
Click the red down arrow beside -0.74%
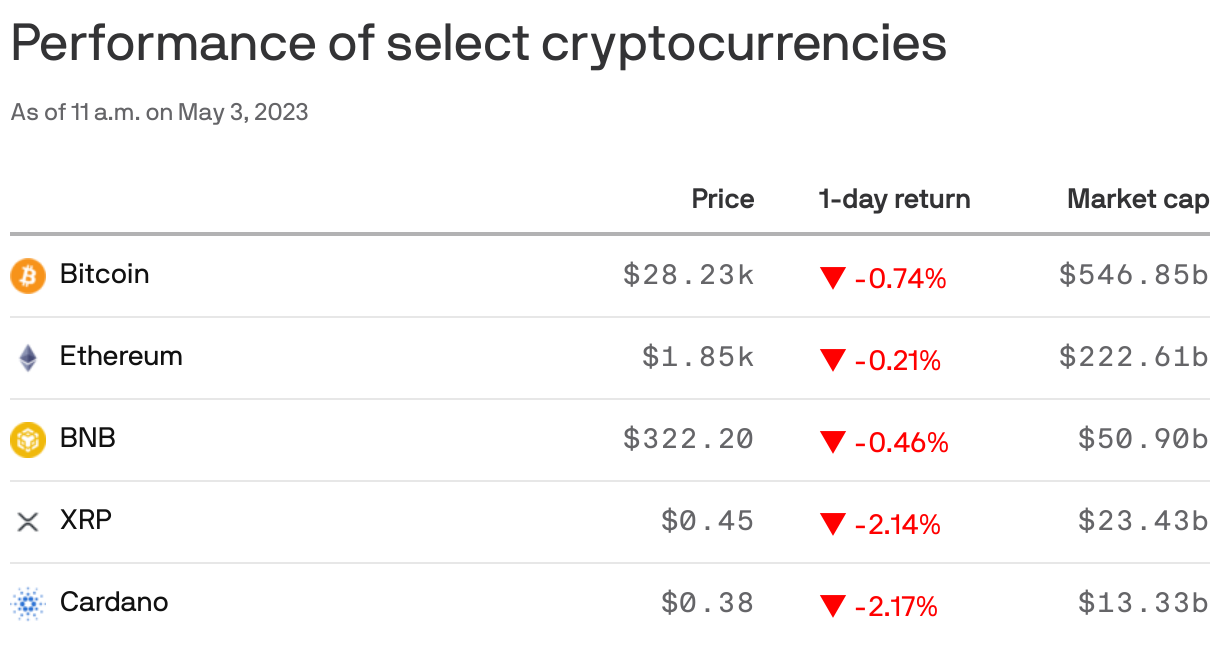point(832,278)
